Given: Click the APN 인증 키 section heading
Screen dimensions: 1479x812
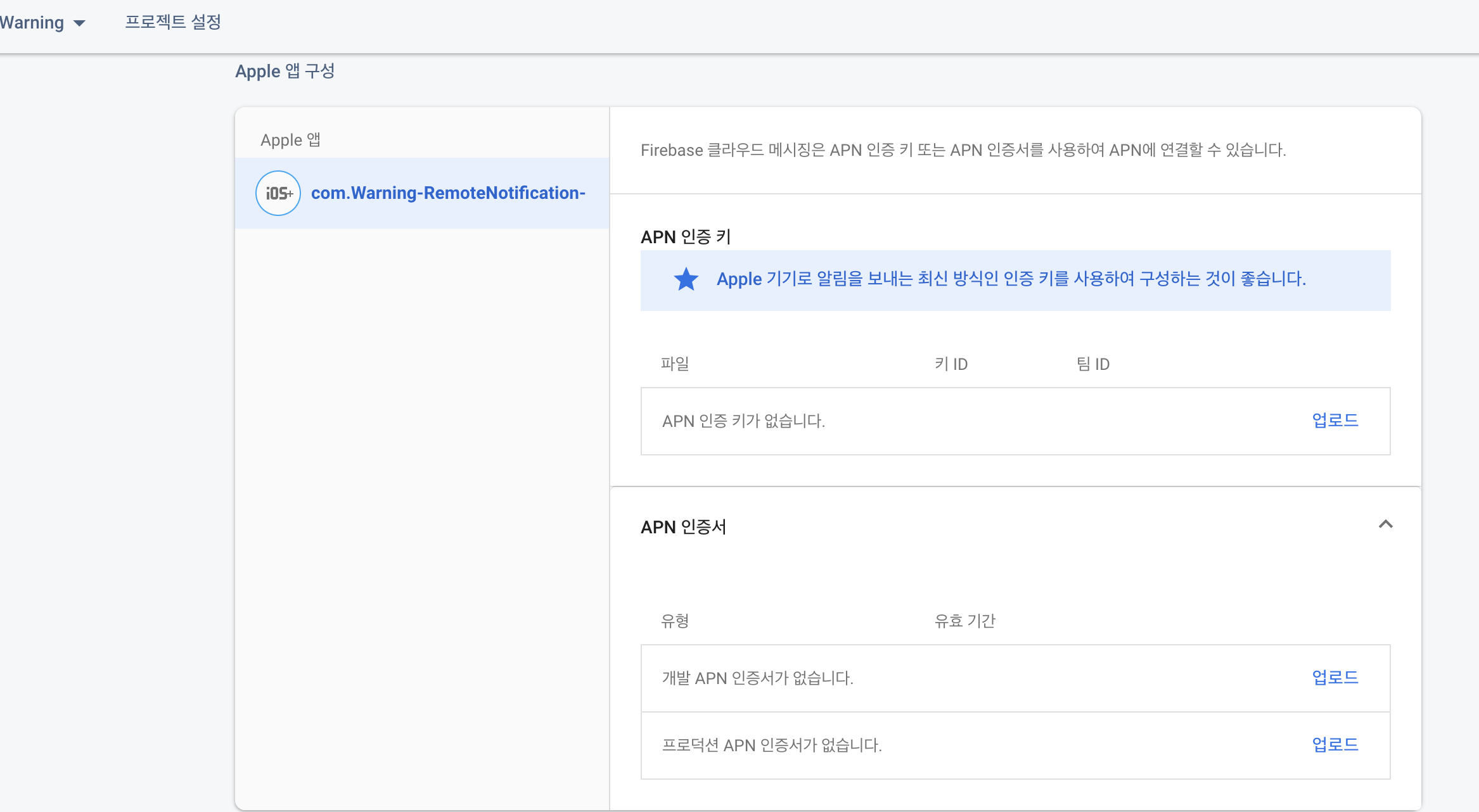Looking at the screenshot, I should point(686,237).
